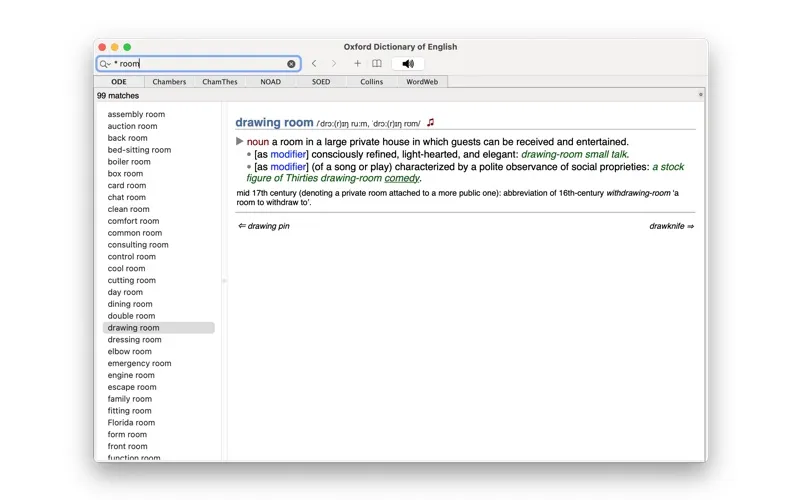
Task: Select 'chat room' in the list
Action: coord(127,197)
